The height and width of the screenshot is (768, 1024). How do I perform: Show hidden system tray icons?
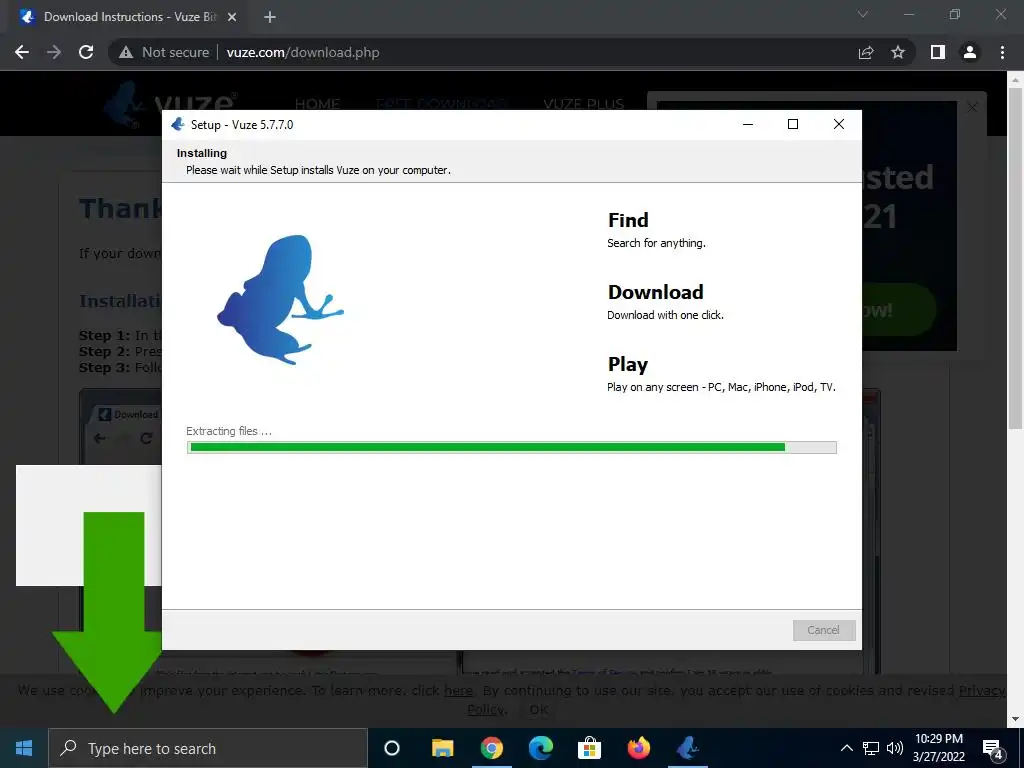pos(846,748)
